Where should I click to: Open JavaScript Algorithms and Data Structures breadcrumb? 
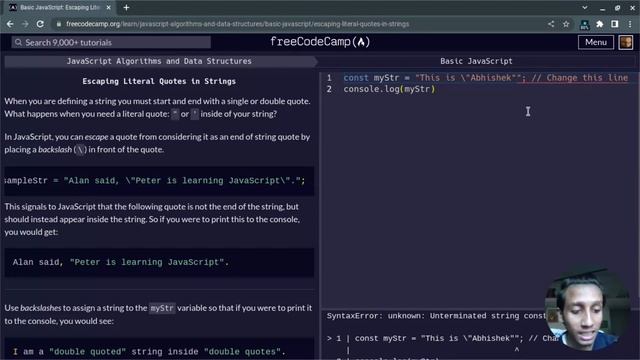[x=159, y=61]
